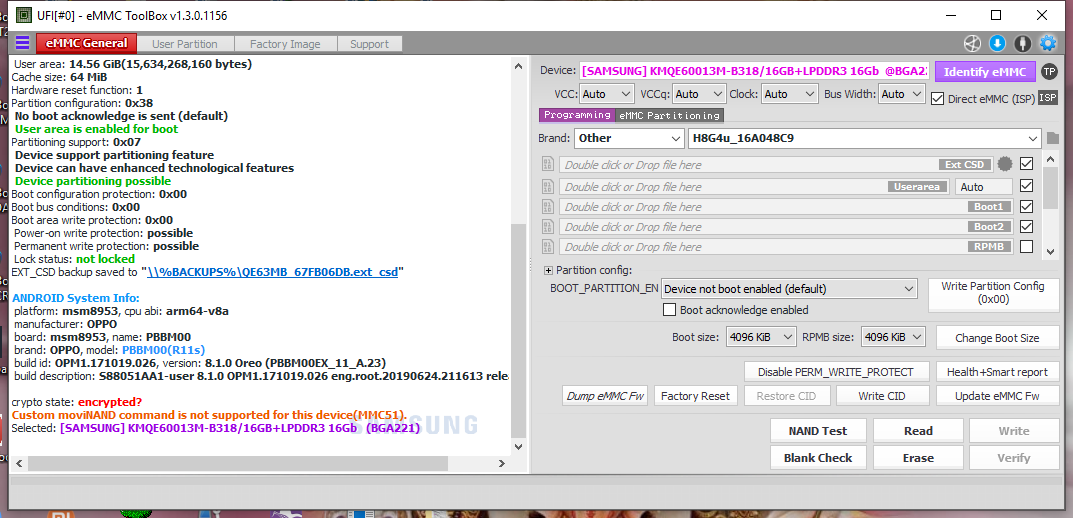Viewport: 1073px width, 518px height.
Task: Click the binary file icon of RPMB row
Action: pos(547,246)
